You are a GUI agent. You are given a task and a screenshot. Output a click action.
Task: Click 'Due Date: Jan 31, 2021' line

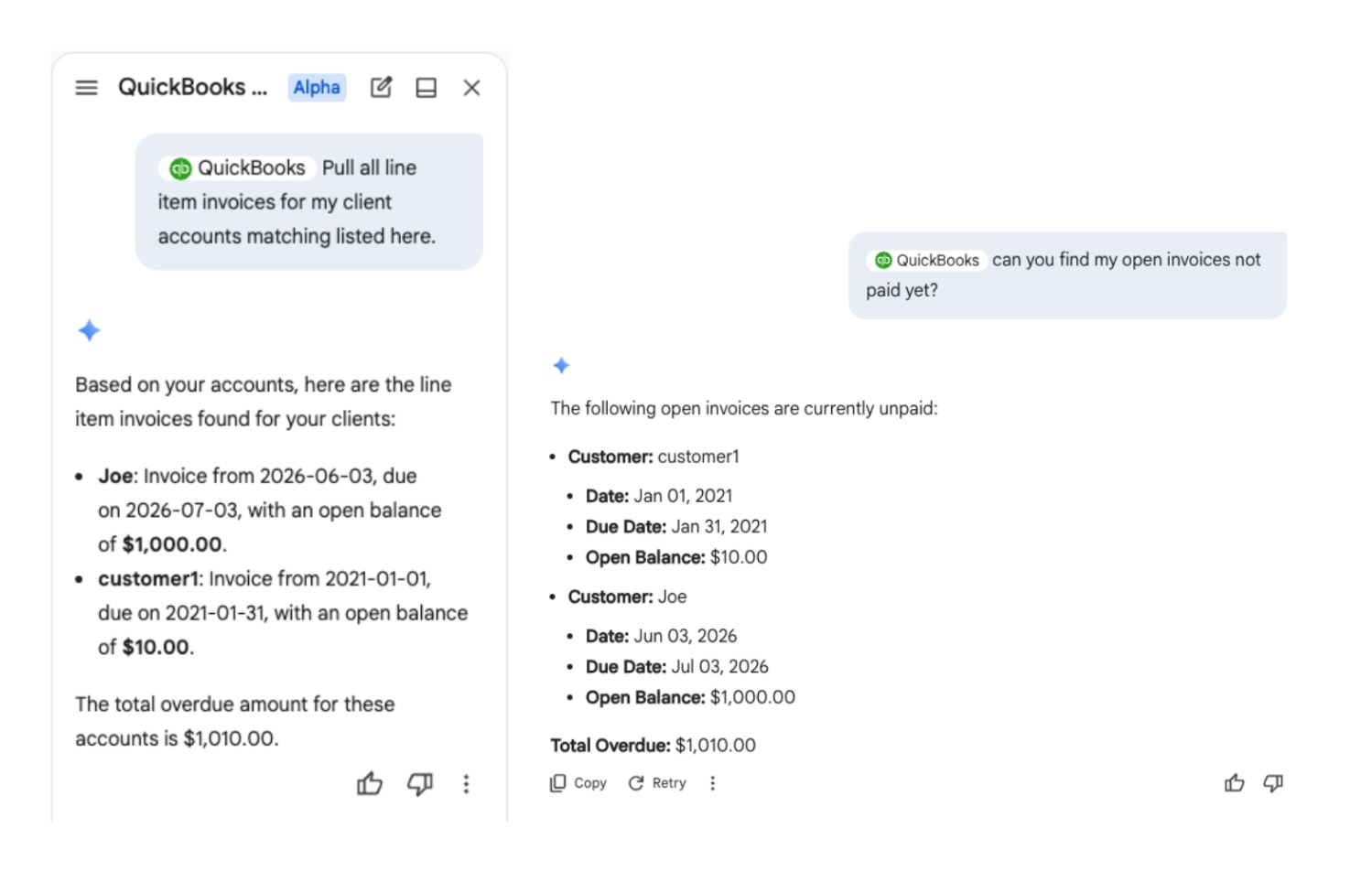click(x=676, y=527)
